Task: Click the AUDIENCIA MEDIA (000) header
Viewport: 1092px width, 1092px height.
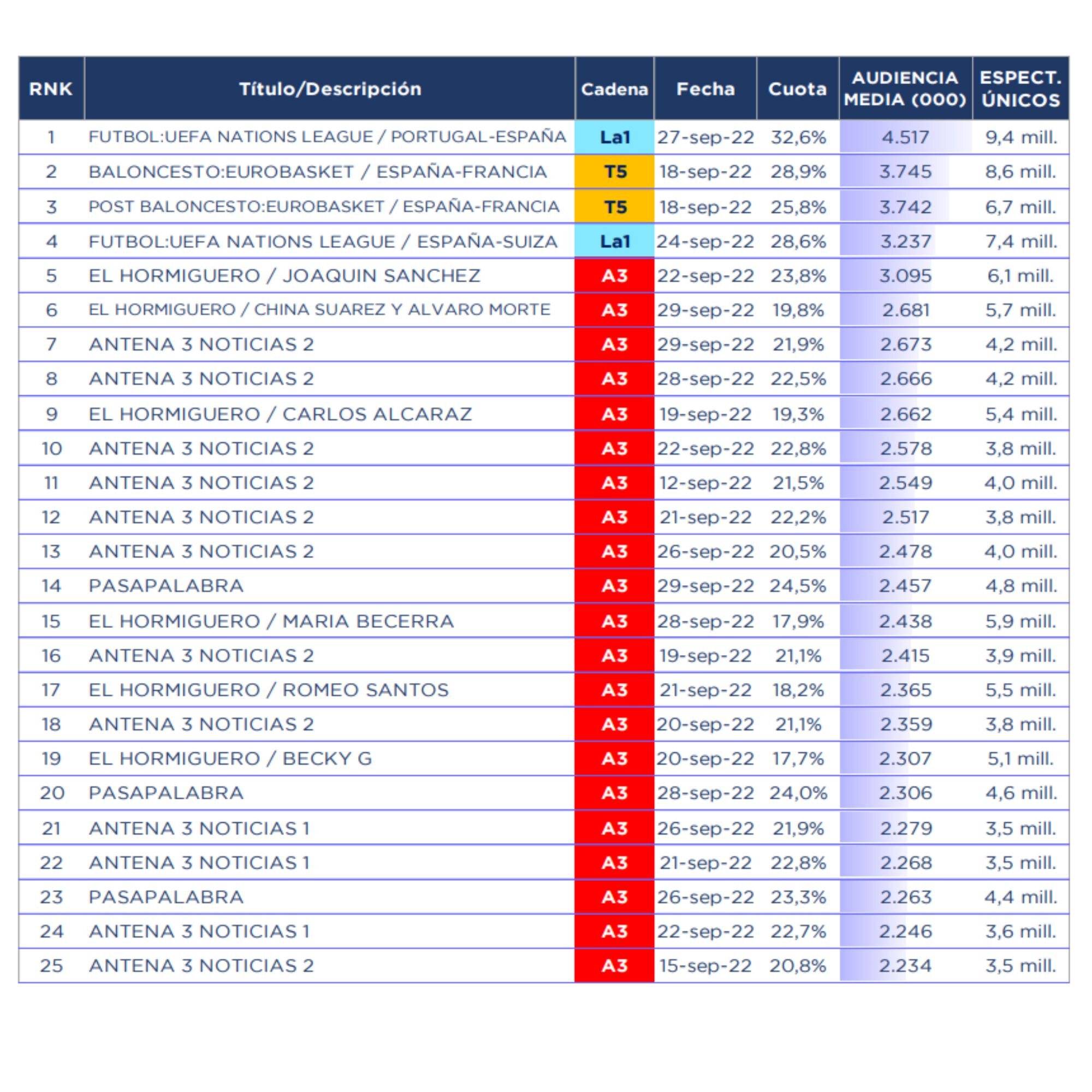Action: (905, 89)
